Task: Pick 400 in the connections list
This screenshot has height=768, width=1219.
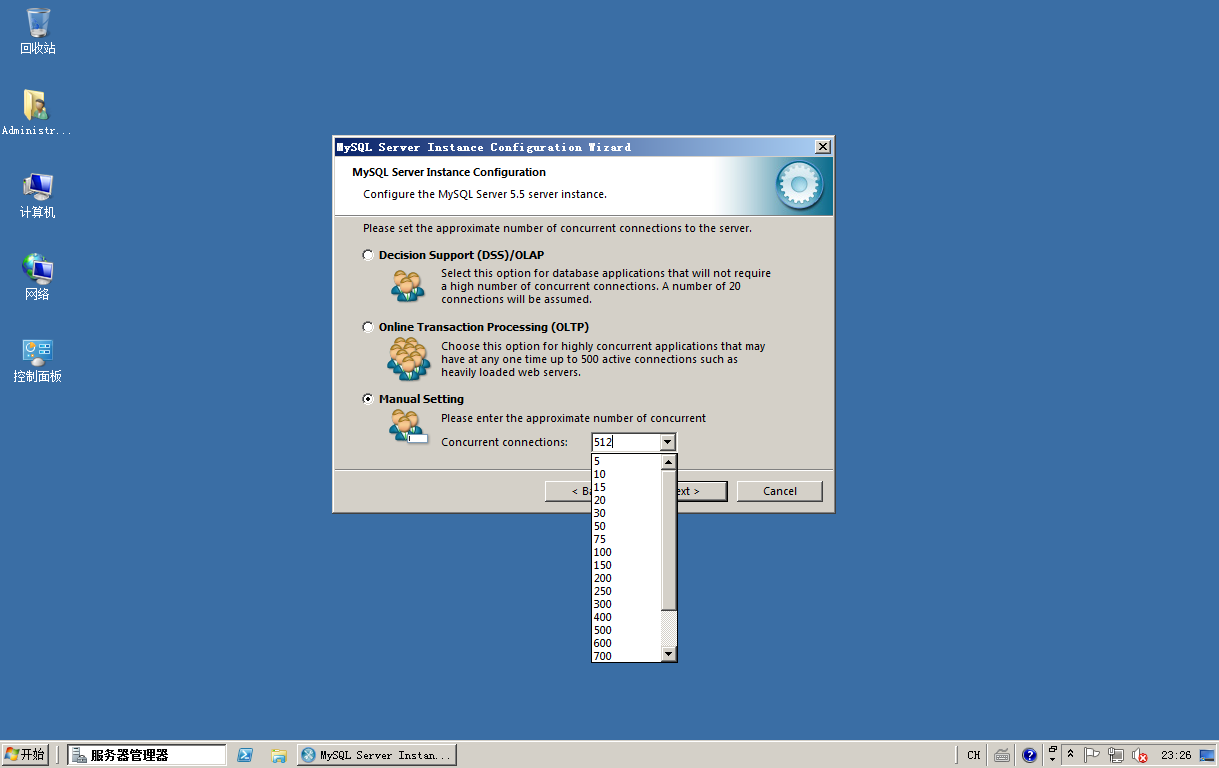Action: (x=626, y=617)
